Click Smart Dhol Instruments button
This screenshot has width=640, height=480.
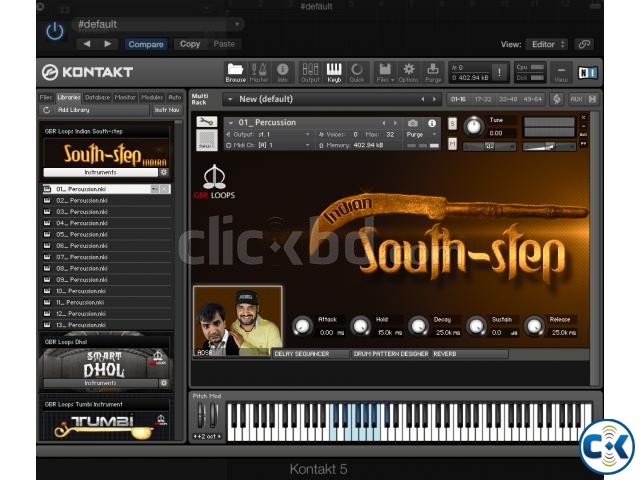100,383
